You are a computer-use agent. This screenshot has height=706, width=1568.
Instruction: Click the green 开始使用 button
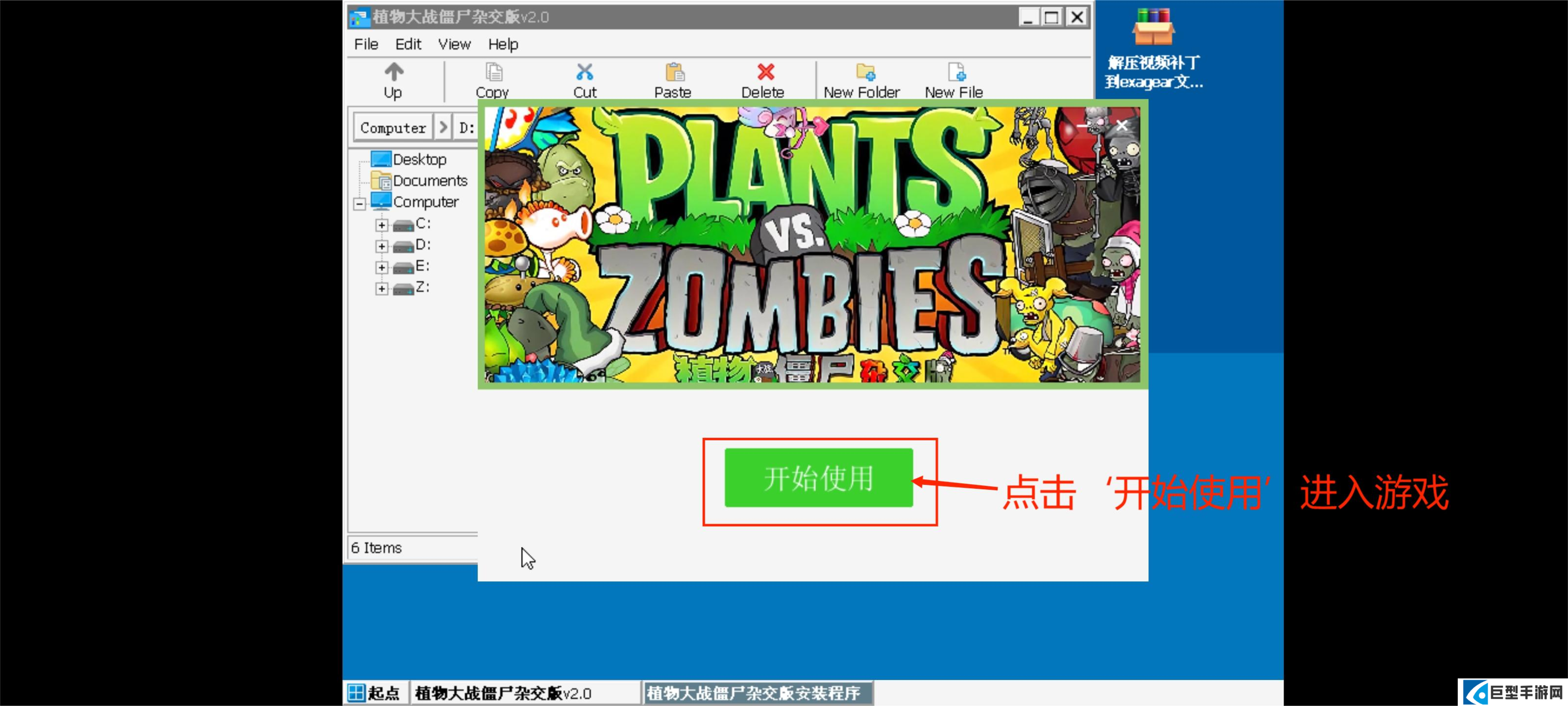click(x=818, y=478)
